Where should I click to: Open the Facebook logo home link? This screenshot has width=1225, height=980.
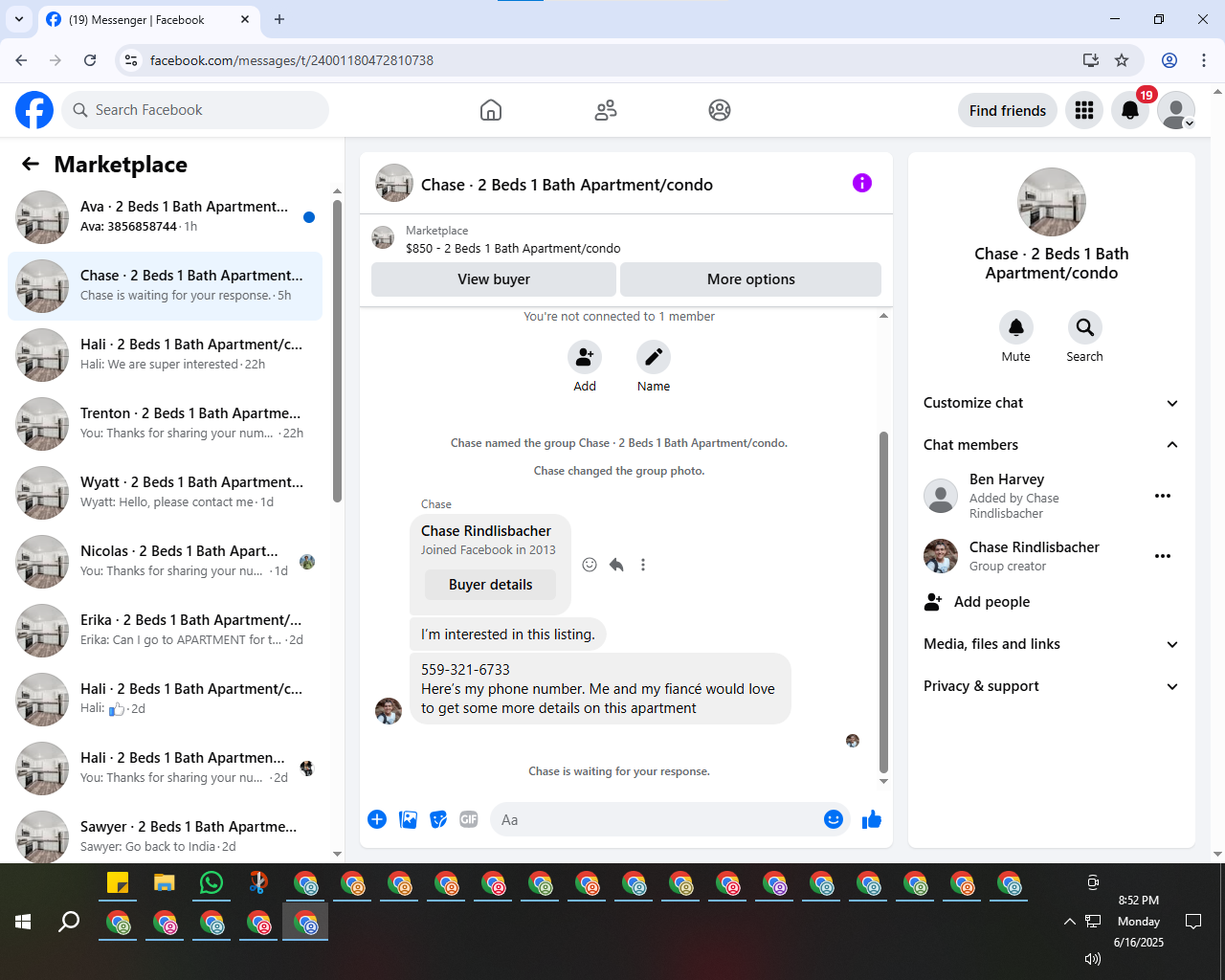(34, 110)
